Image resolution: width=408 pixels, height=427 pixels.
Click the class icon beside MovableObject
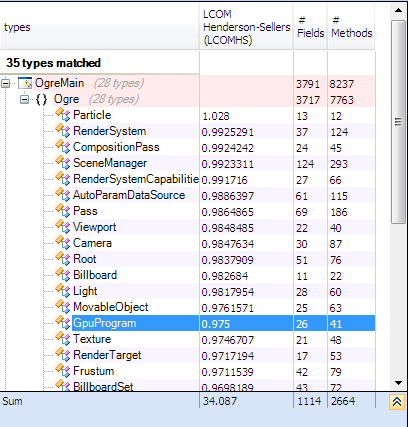coord(63,307)
